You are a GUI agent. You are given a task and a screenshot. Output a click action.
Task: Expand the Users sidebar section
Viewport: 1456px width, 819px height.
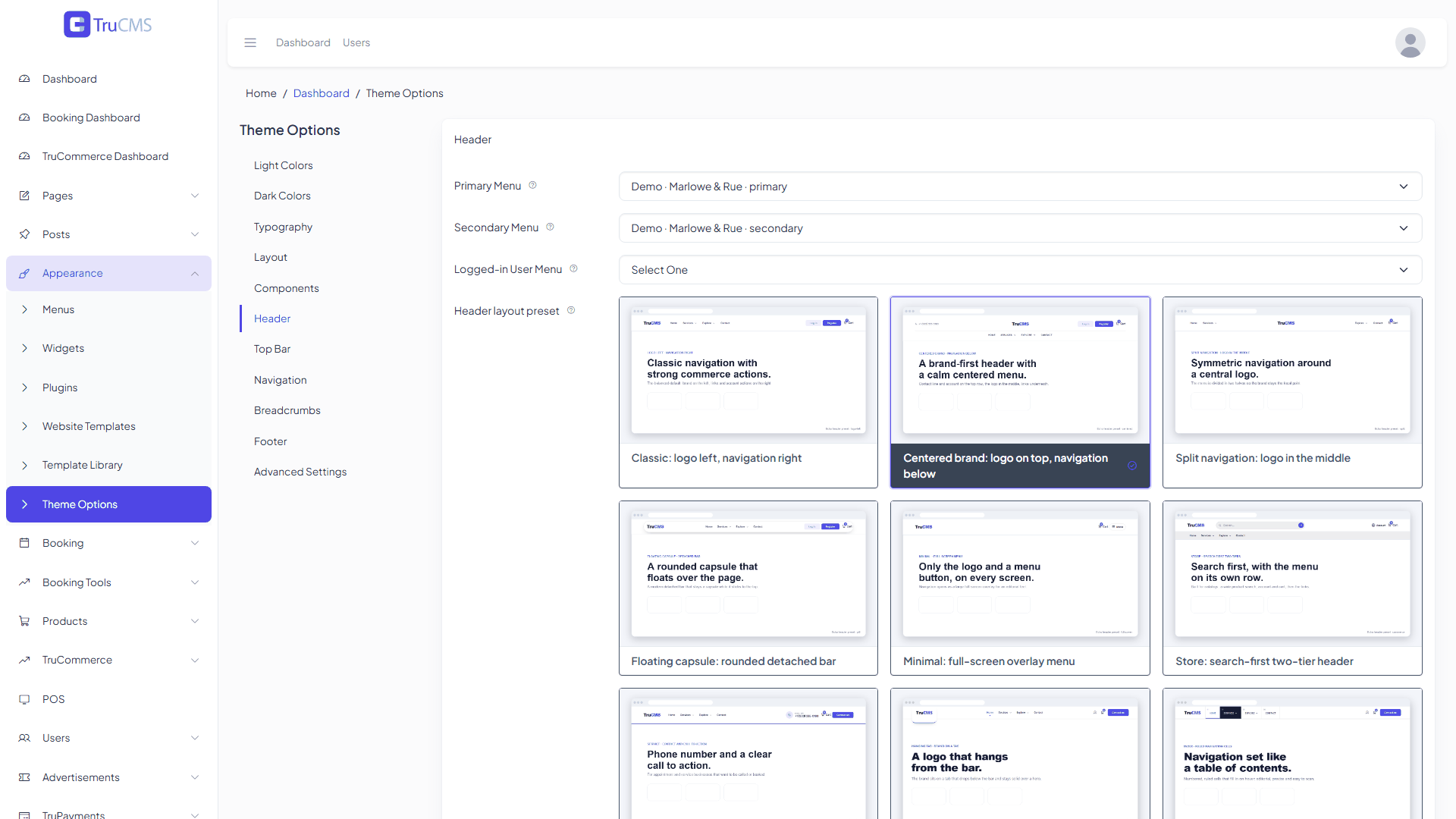click(x=195, y=738)
